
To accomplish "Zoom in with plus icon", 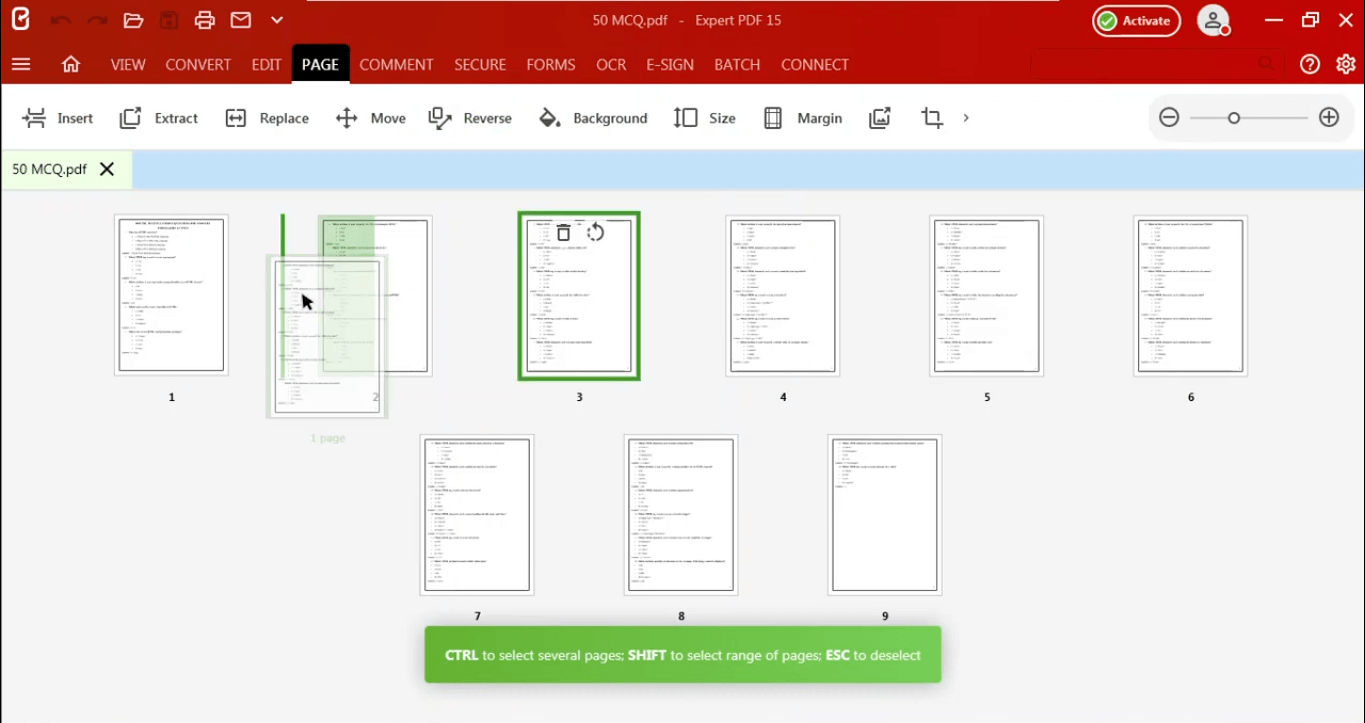I will pyautogui.click(x=1329, y=118).
